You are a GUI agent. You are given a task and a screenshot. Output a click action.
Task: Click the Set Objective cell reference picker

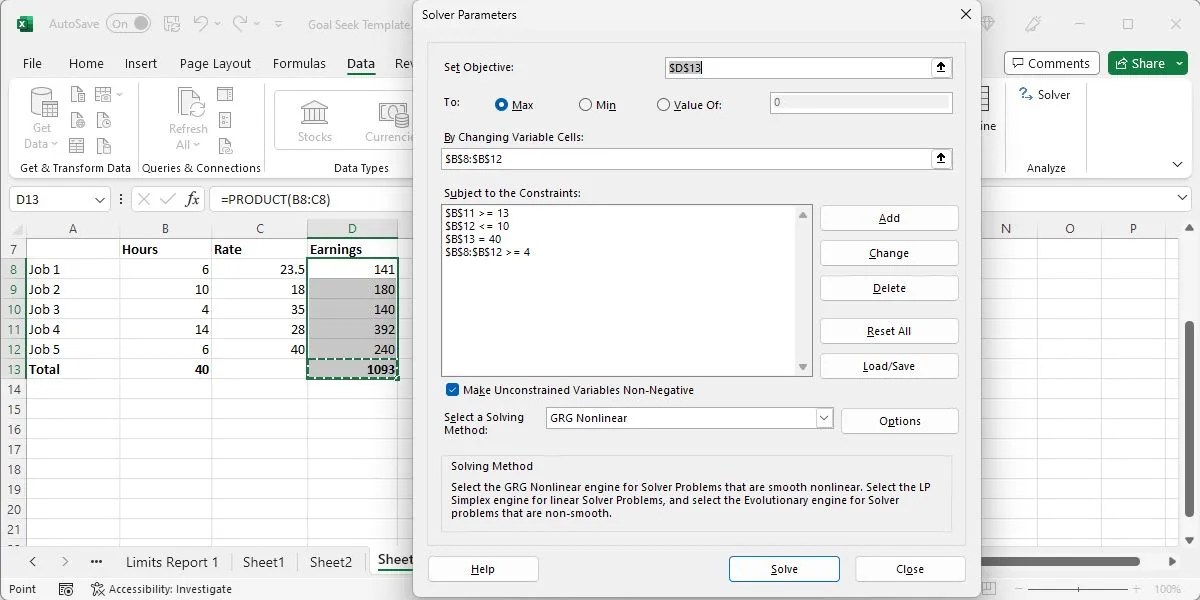click(940, 67)
